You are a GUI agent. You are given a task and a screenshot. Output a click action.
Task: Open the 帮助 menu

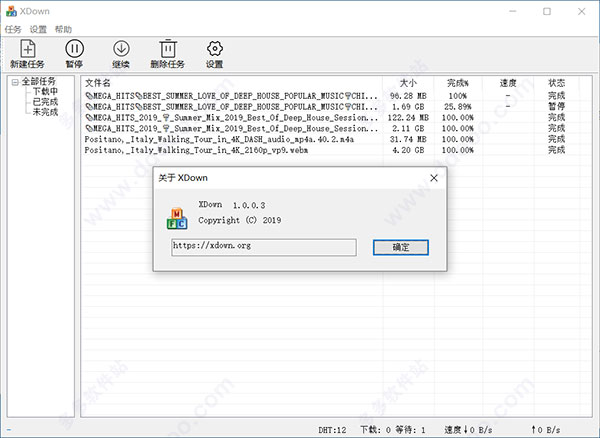(63, 29)
